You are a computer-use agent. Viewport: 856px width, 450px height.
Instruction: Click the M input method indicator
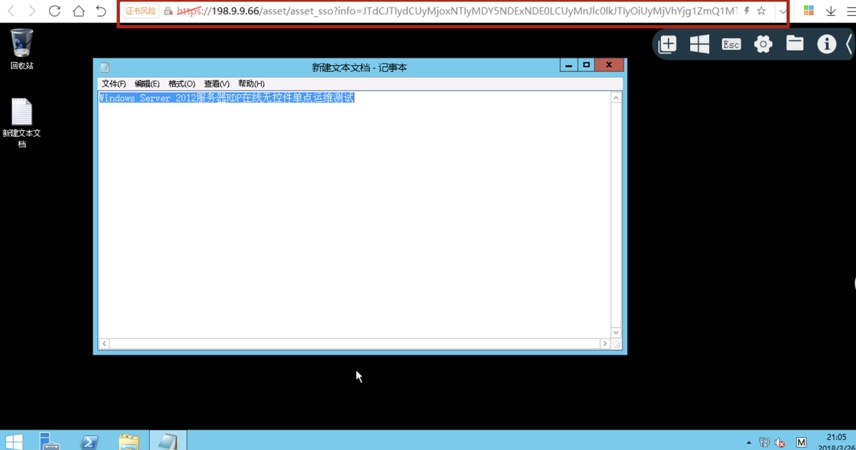tap(801, 442)
